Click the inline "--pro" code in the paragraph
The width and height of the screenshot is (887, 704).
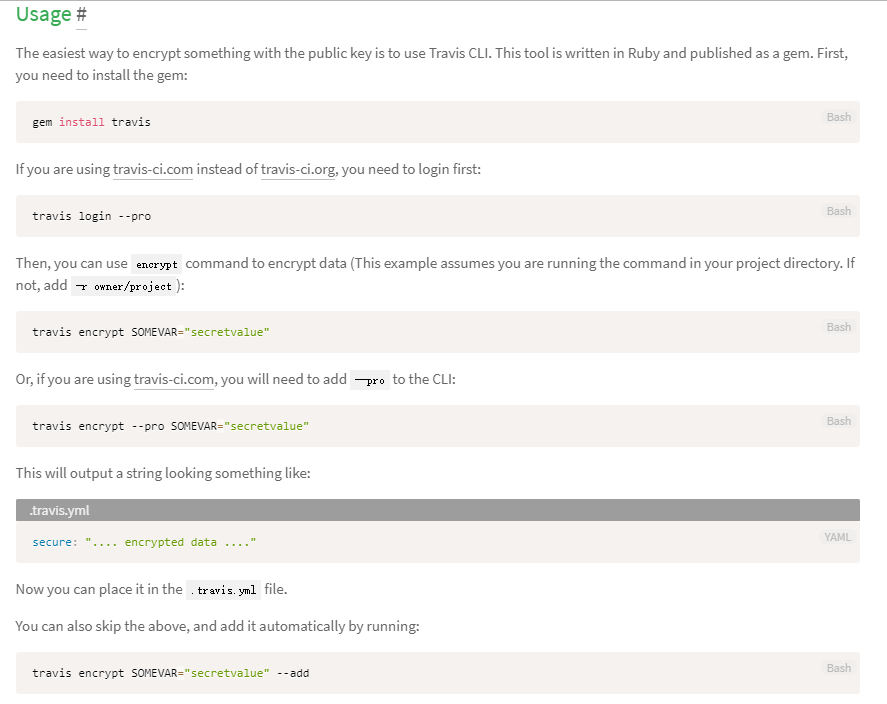coord(370,380)
